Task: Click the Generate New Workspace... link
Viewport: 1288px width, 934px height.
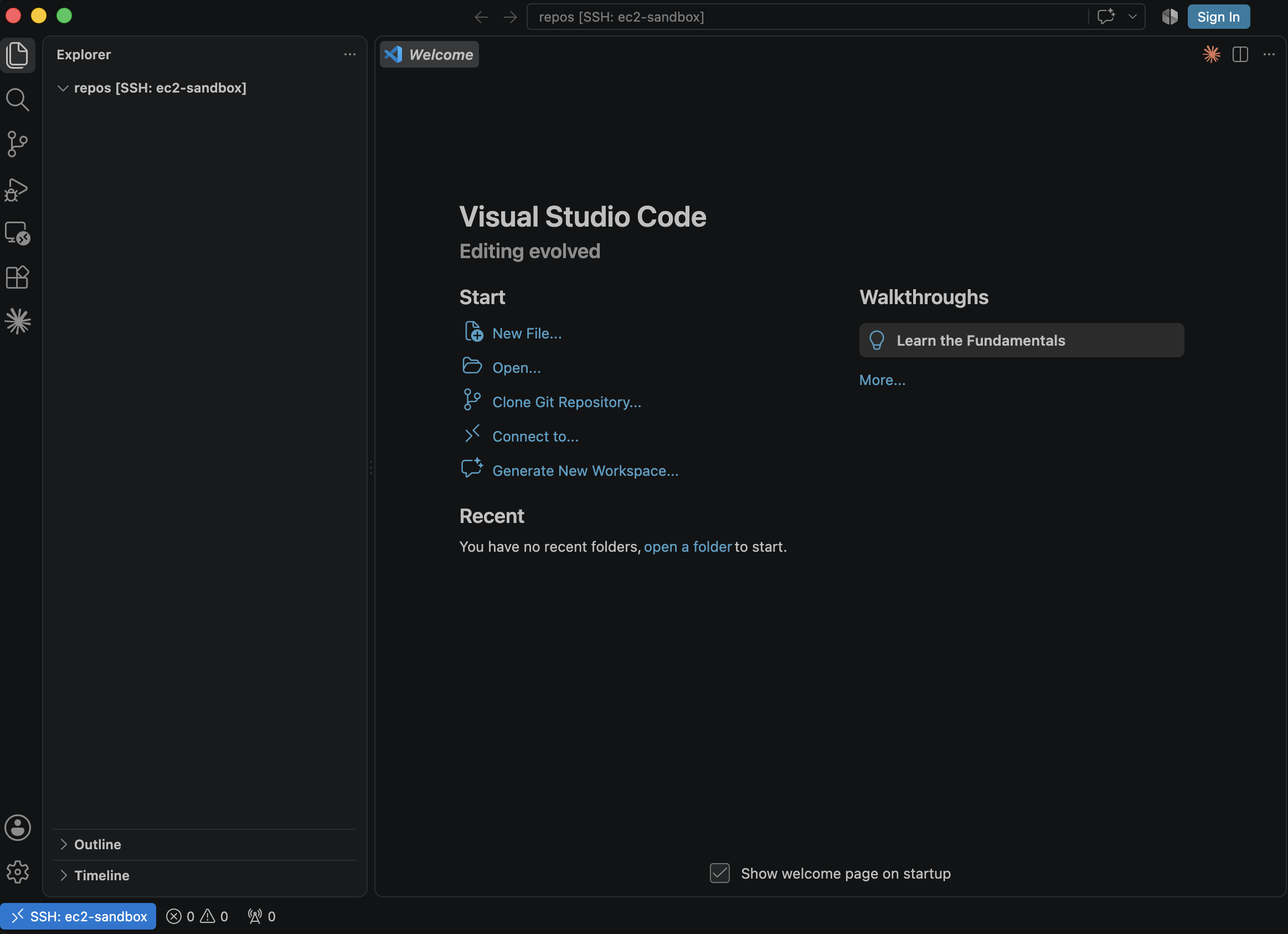Action: (585, 471)
